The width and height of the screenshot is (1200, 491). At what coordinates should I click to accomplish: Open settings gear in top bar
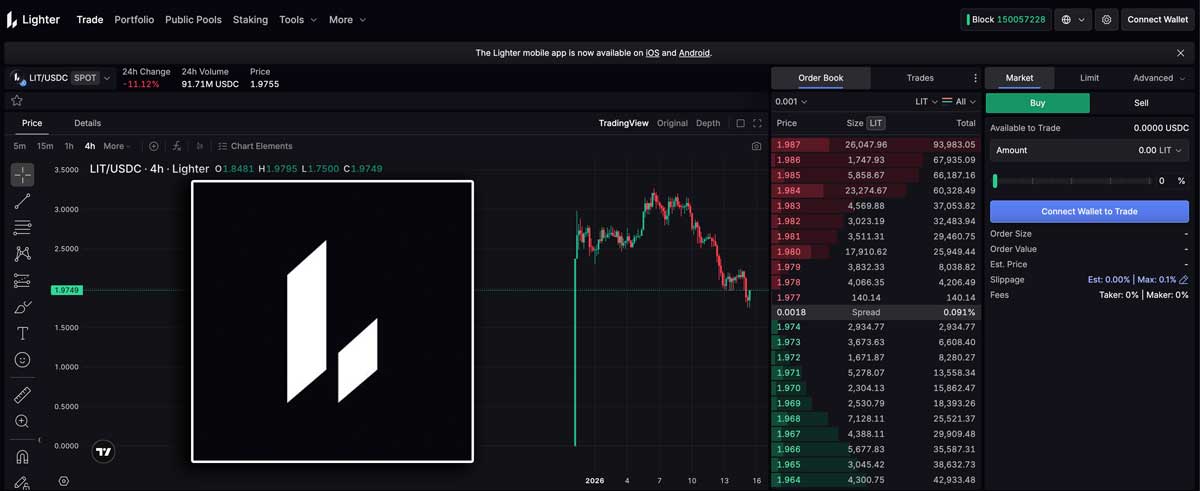point(1106,19)
